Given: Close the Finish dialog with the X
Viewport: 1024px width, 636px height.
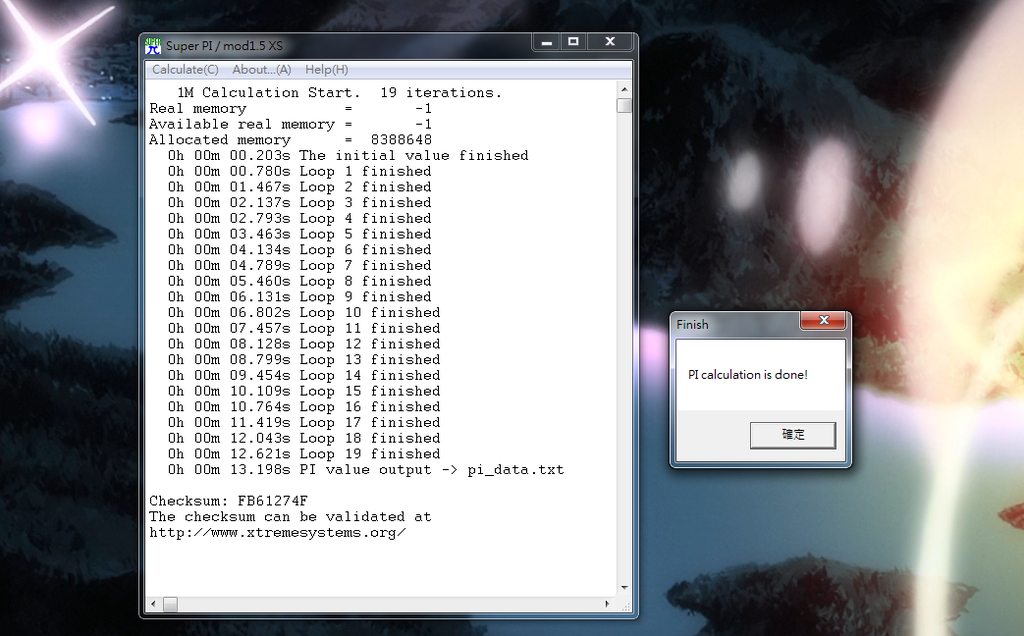Looking at the screenshot, I should tap(824, 321).
